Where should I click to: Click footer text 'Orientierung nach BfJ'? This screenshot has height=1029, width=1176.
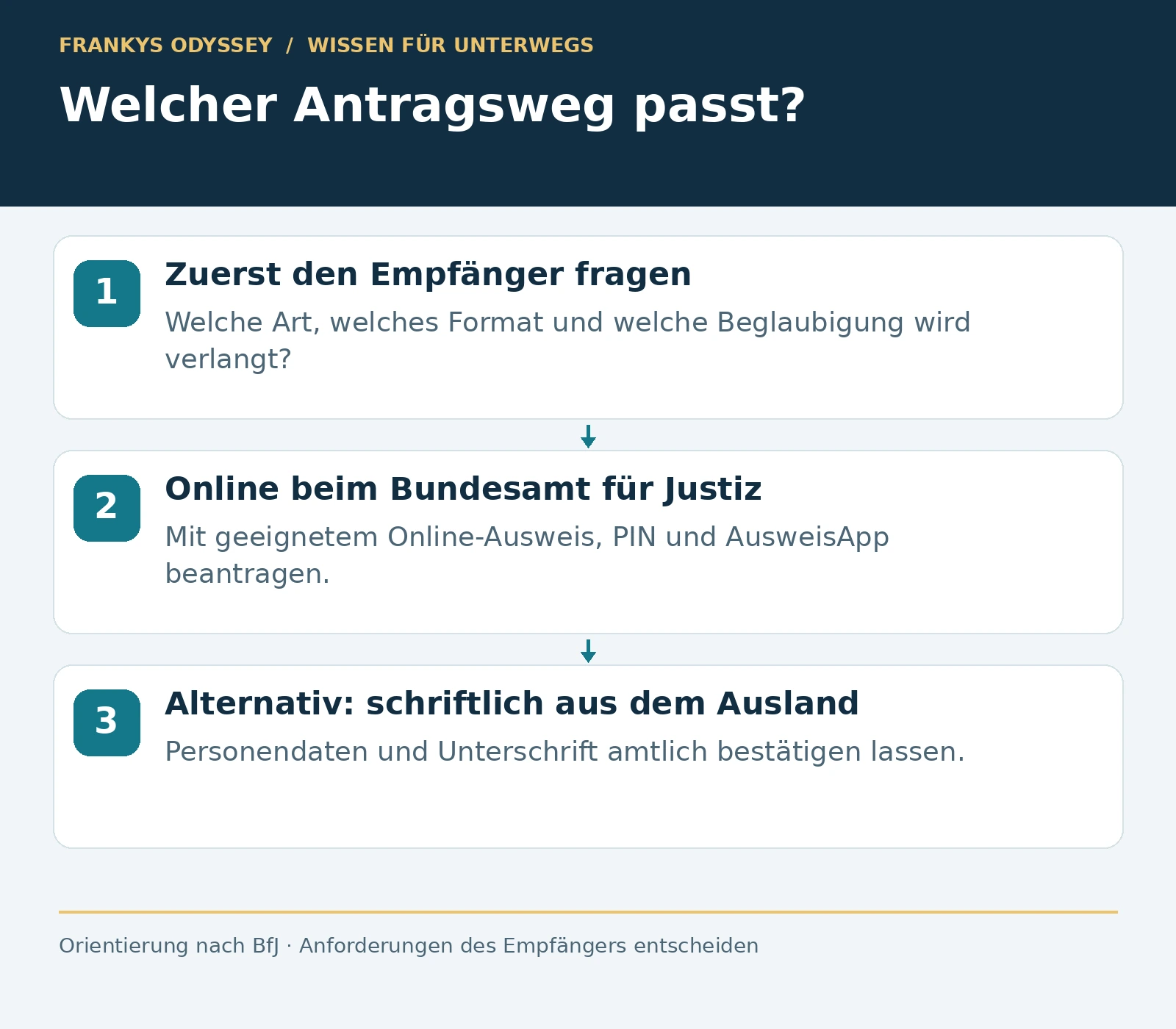[169, 946]
